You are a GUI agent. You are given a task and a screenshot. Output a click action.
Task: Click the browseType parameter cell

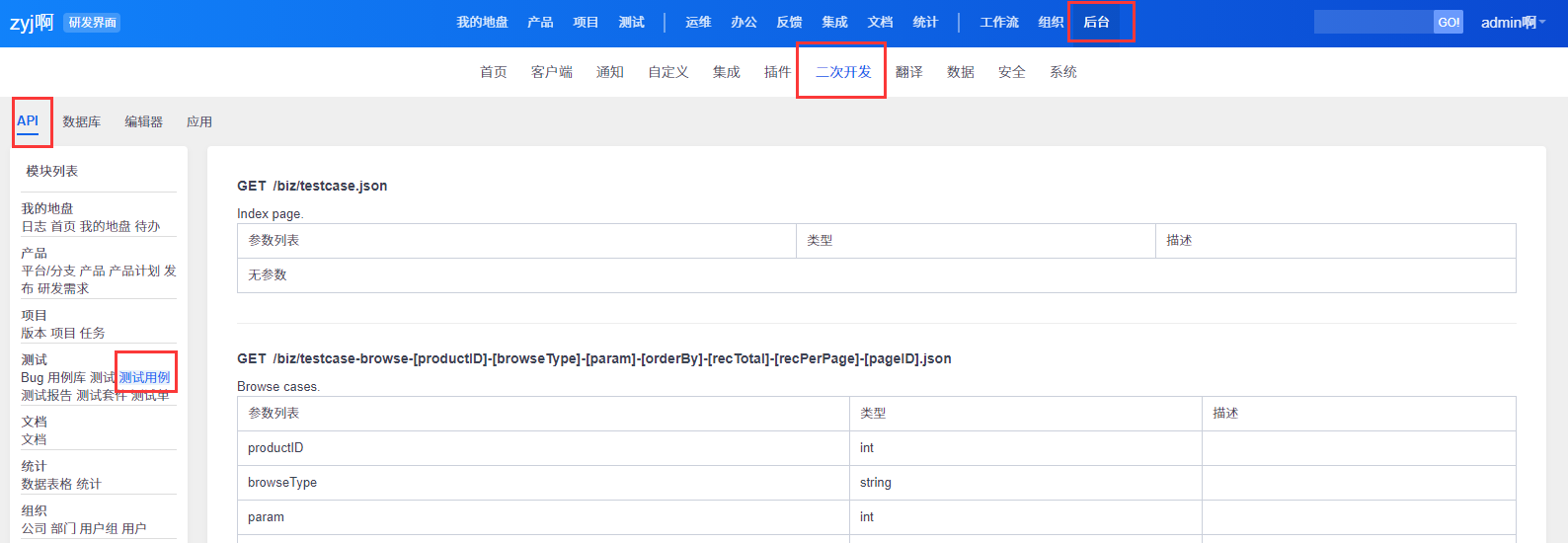pos(543,483)
